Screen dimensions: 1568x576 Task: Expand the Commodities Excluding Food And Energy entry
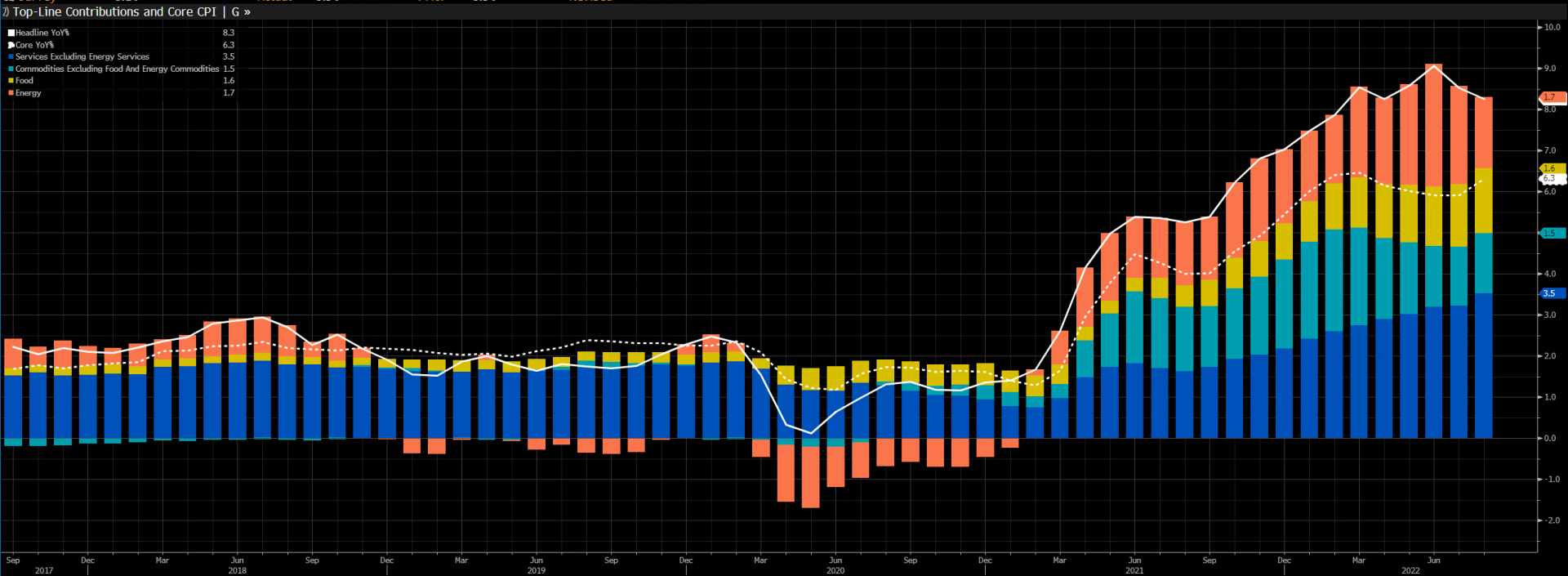point(117,69)
